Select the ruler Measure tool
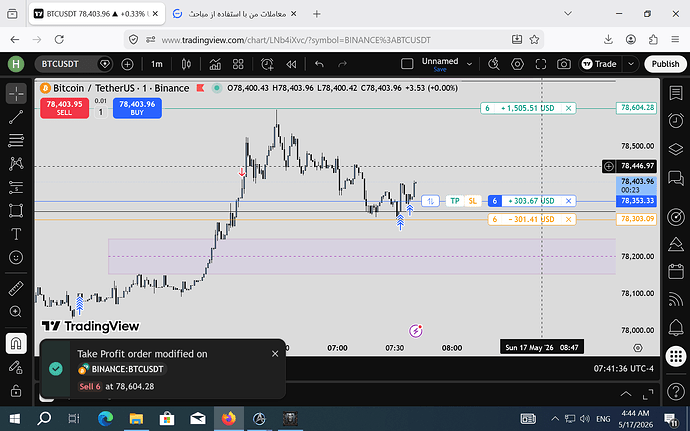 pyautogui.click(x=16, y=289)
